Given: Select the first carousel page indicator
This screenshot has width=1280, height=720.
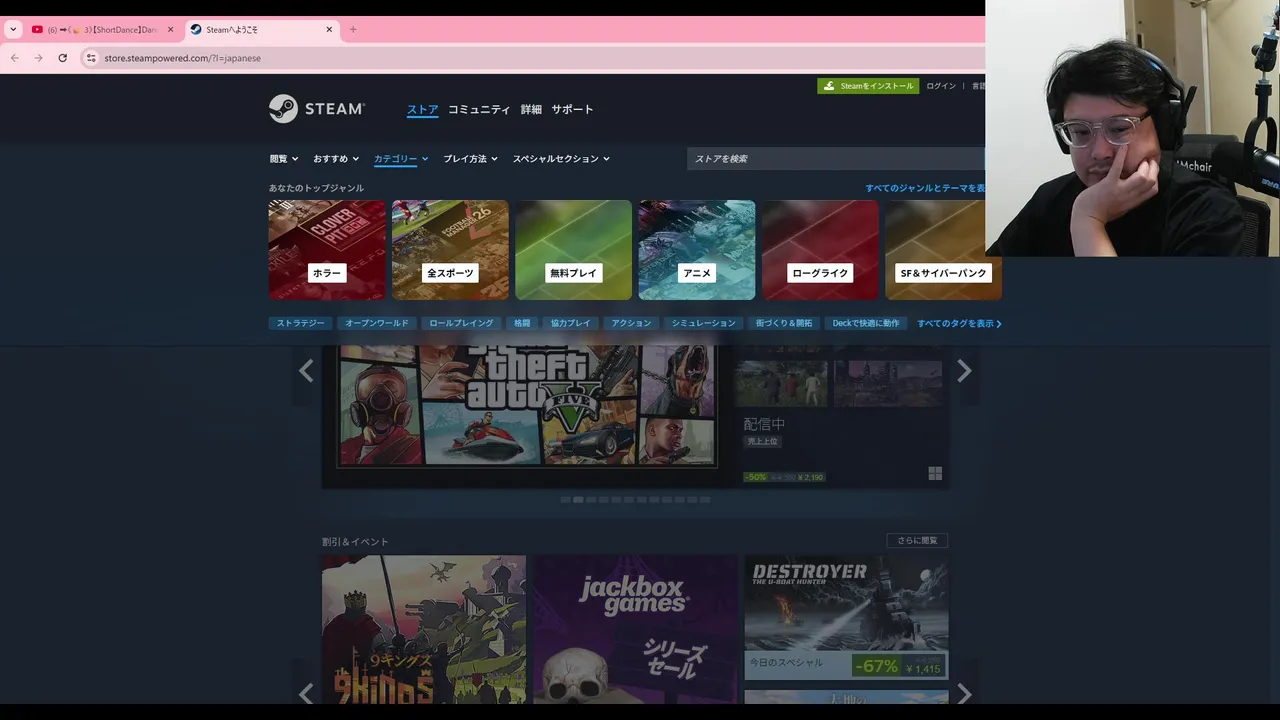Looking at the screenshot, I should pyautogui.click(x=565, y=499).
